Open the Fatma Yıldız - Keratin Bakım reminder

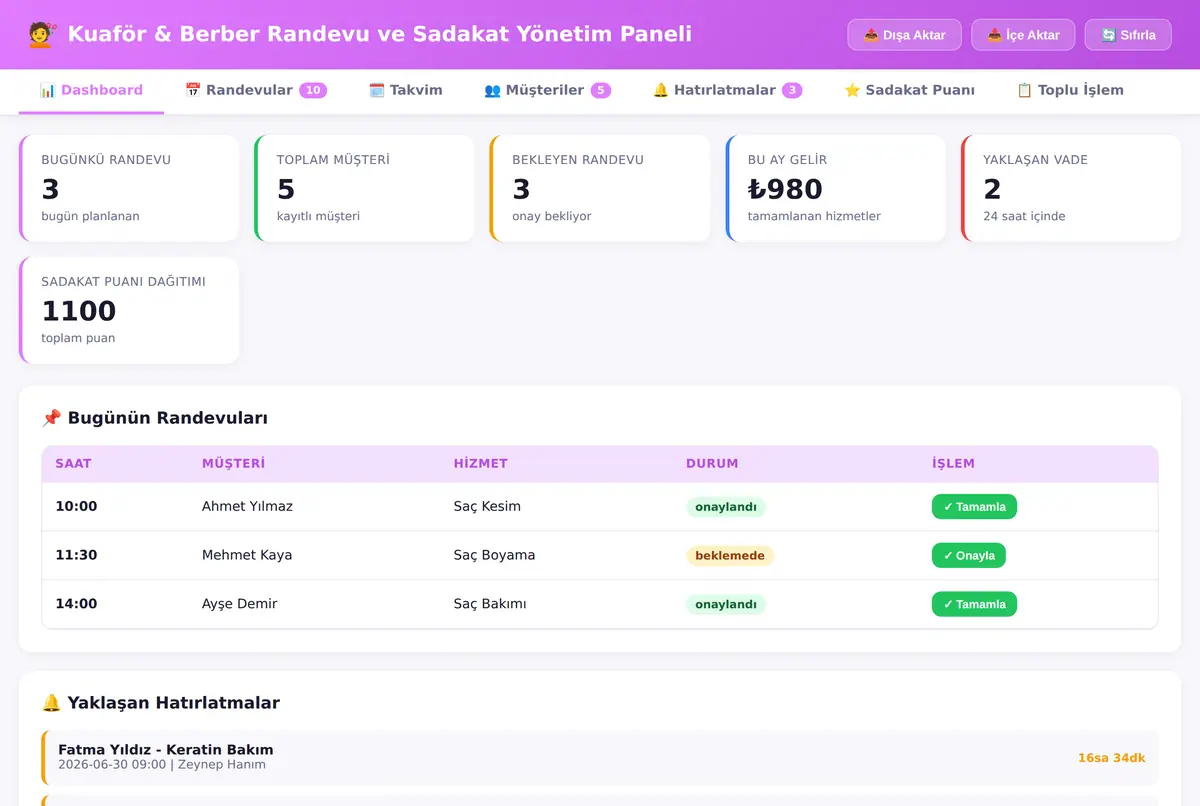[600, 757]
